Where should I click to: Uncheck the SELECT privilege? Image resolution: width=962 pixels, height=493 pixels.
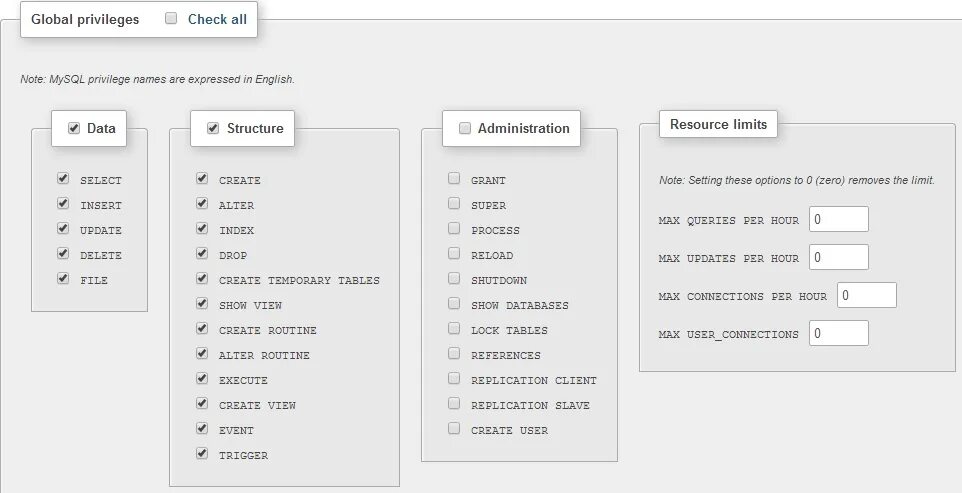(63, 178)
